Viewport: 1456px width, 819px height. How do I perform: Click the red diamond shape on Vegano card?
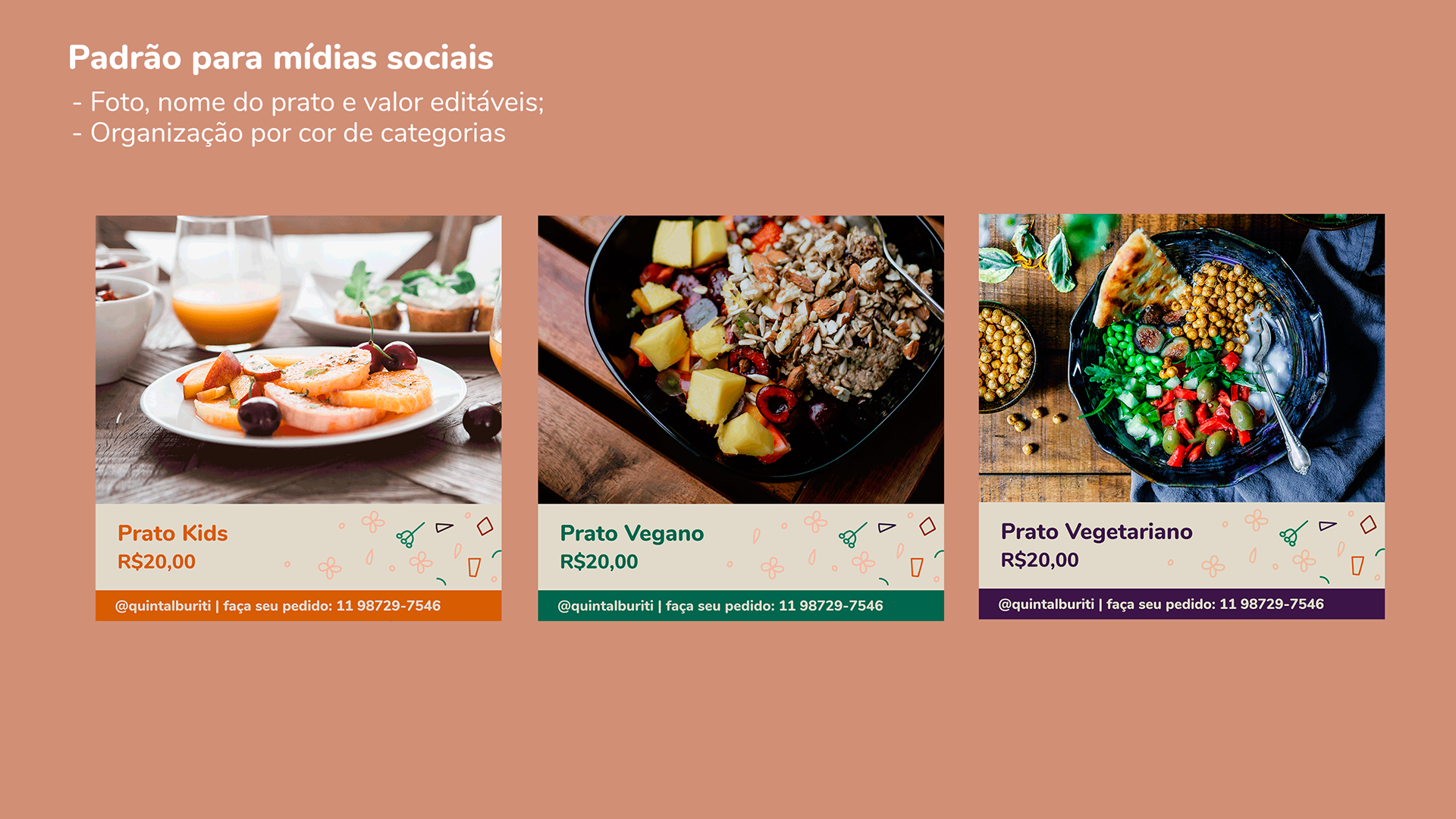[x=927, y=526]
